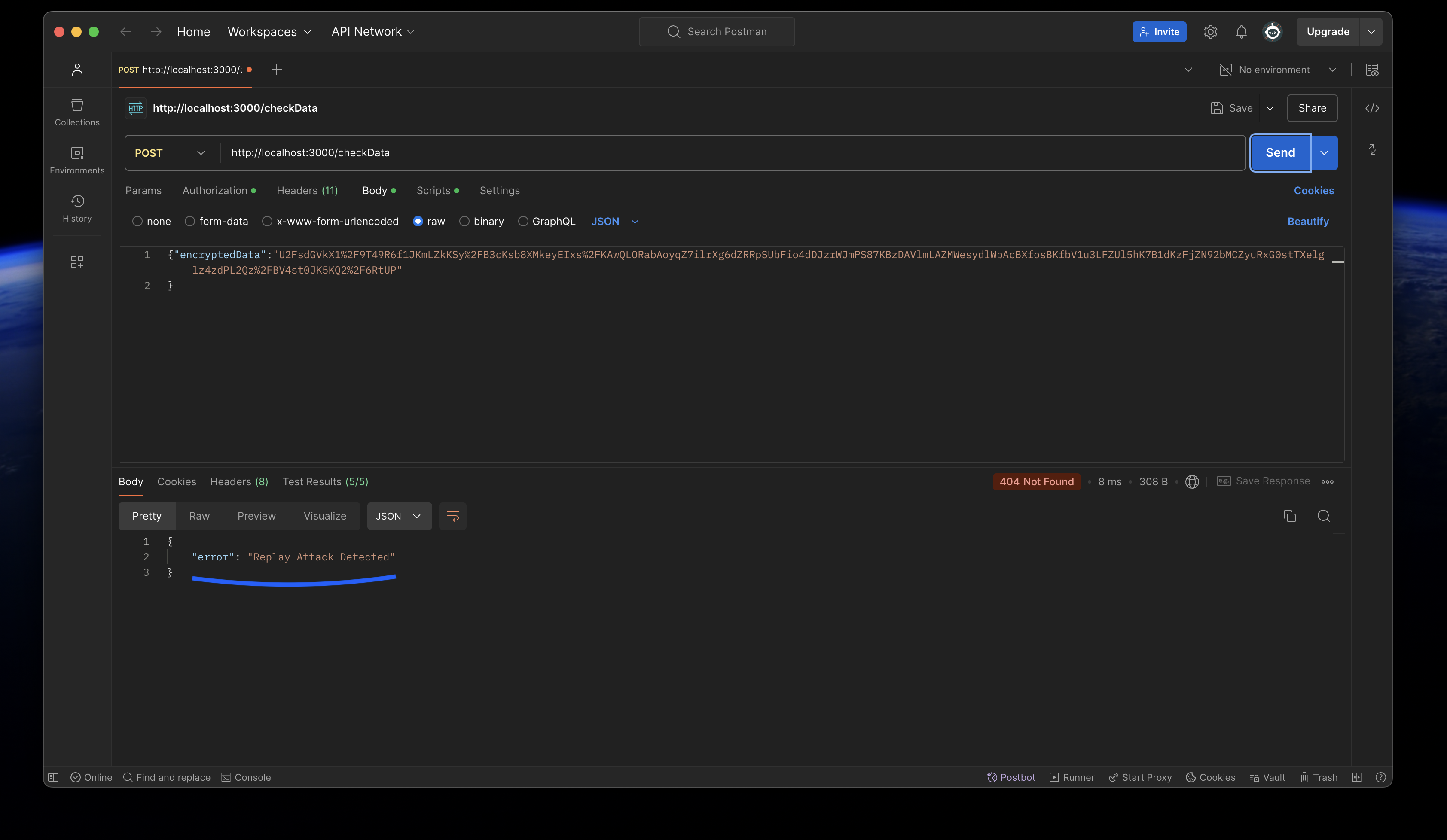Choose the GraphQL body radio button
Screen dimensions: 1447x840
(x=522, y=222)
